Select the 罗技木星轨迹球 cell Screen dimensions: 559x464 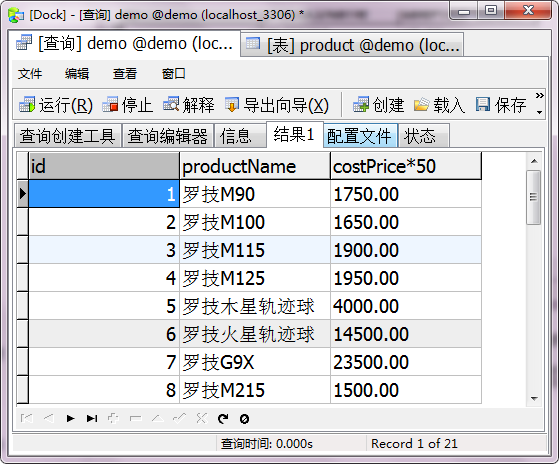tap(255, 306)
